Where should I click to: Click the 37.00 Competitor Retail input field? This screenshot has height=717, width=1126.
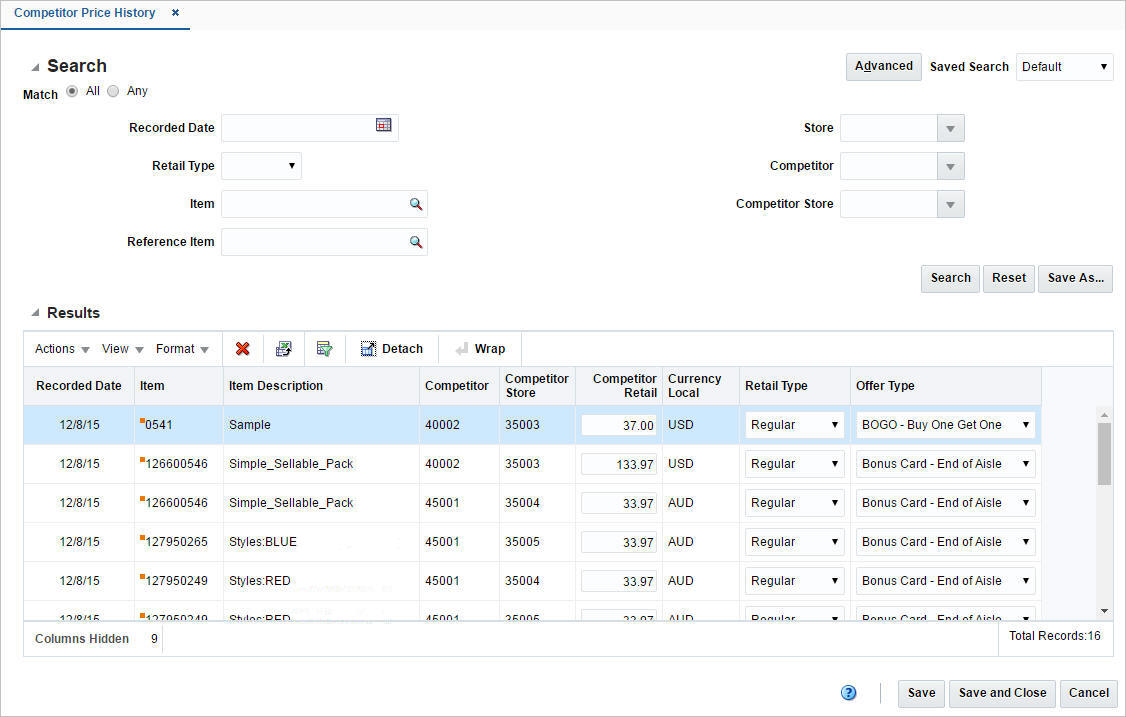617,424
